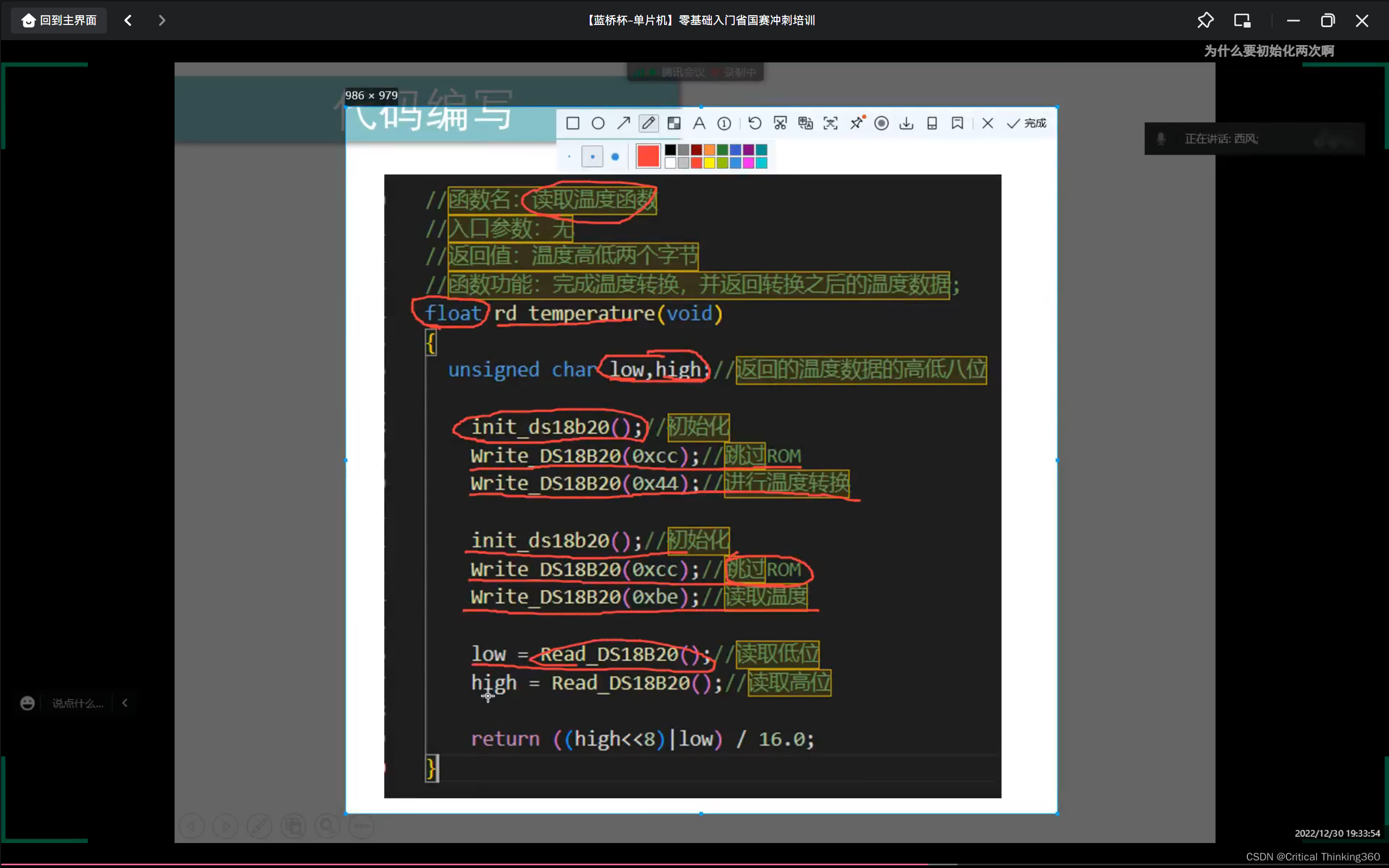This screenshot has height=868, width=1389.
Task: Save the screenshot with download icon
Action: (x=906, y=124)
